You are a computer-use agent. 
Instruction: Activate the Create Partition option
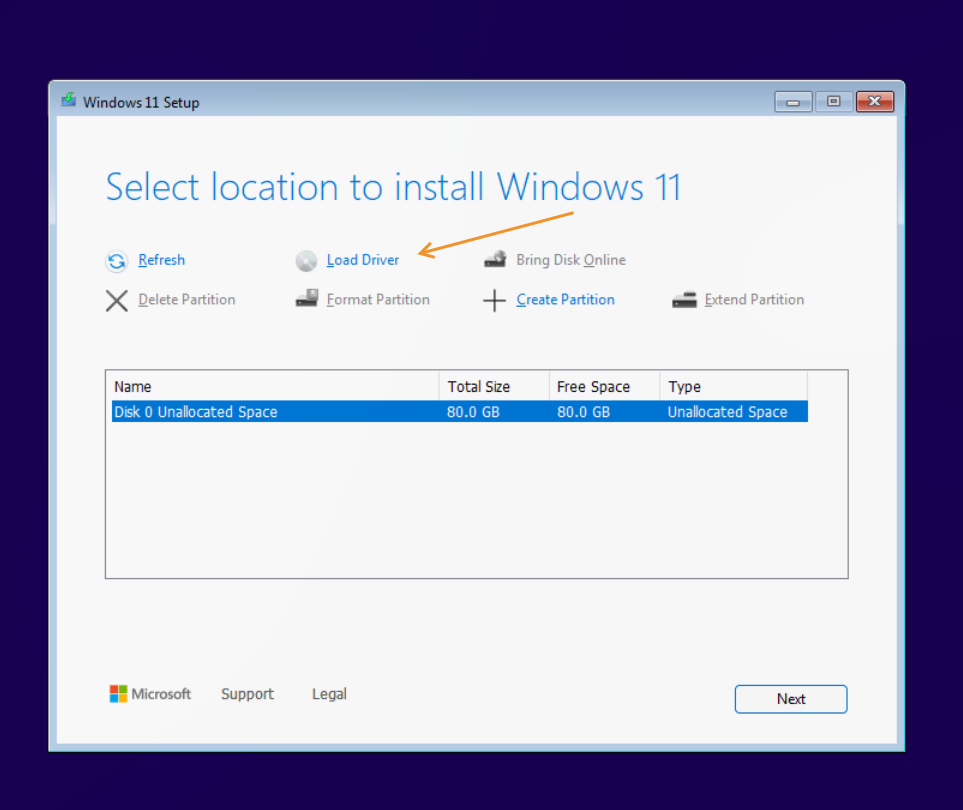point(565,299)
